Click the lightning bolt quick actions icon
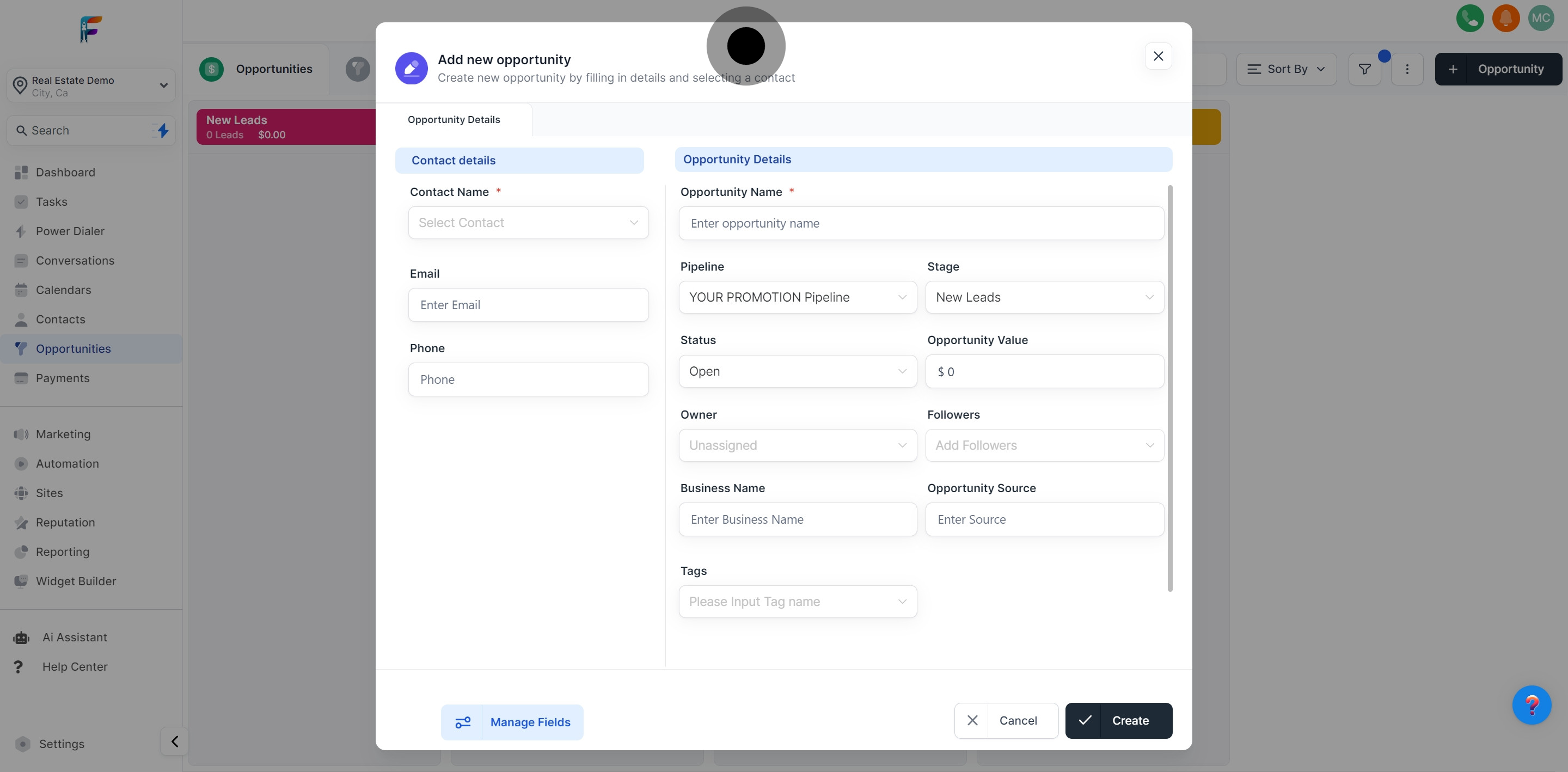1568x772 pixels. point(163,130)
